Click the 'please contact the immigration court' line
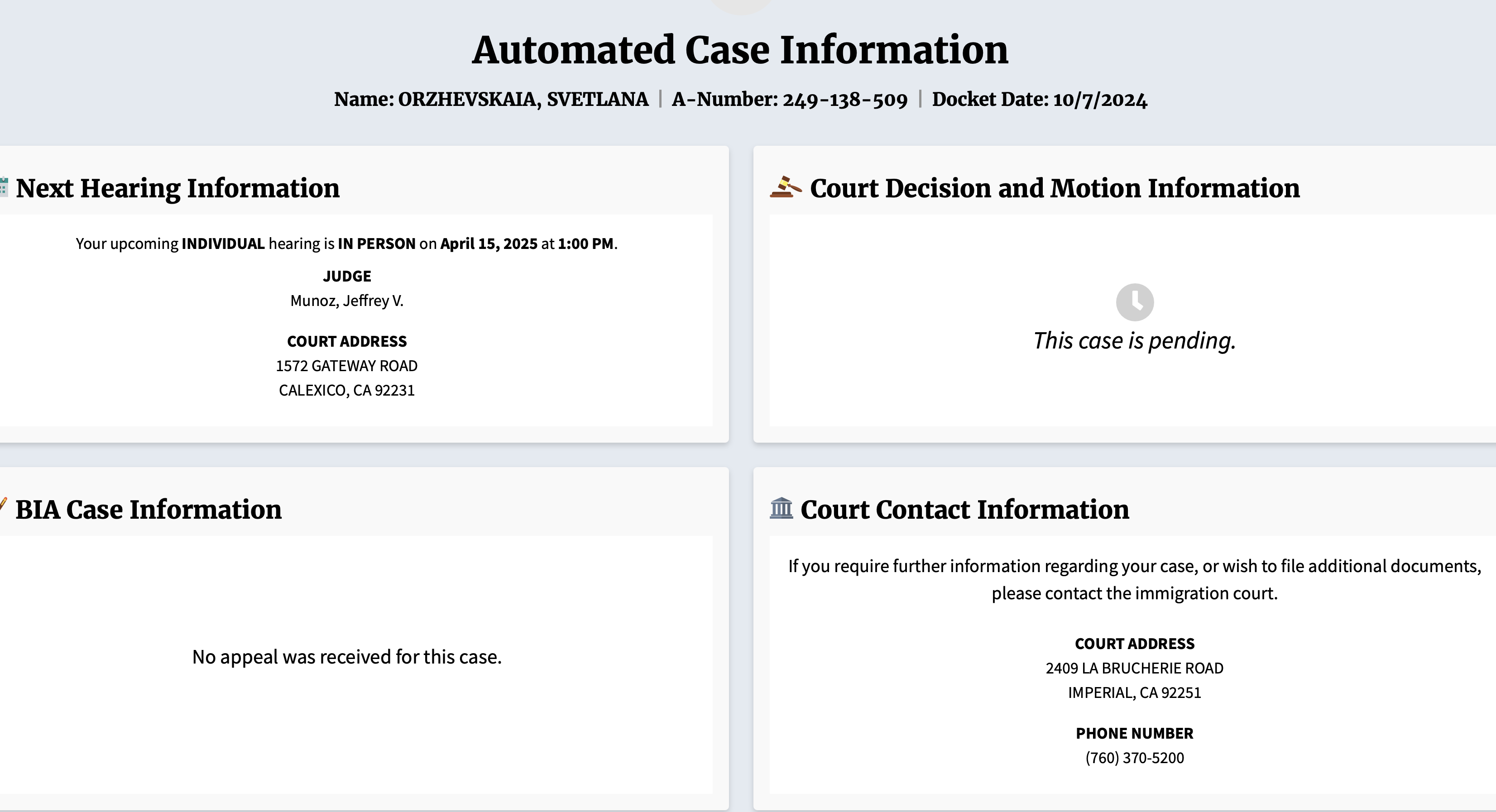The image size is (1496, 812). click(x=1135, y=593)
